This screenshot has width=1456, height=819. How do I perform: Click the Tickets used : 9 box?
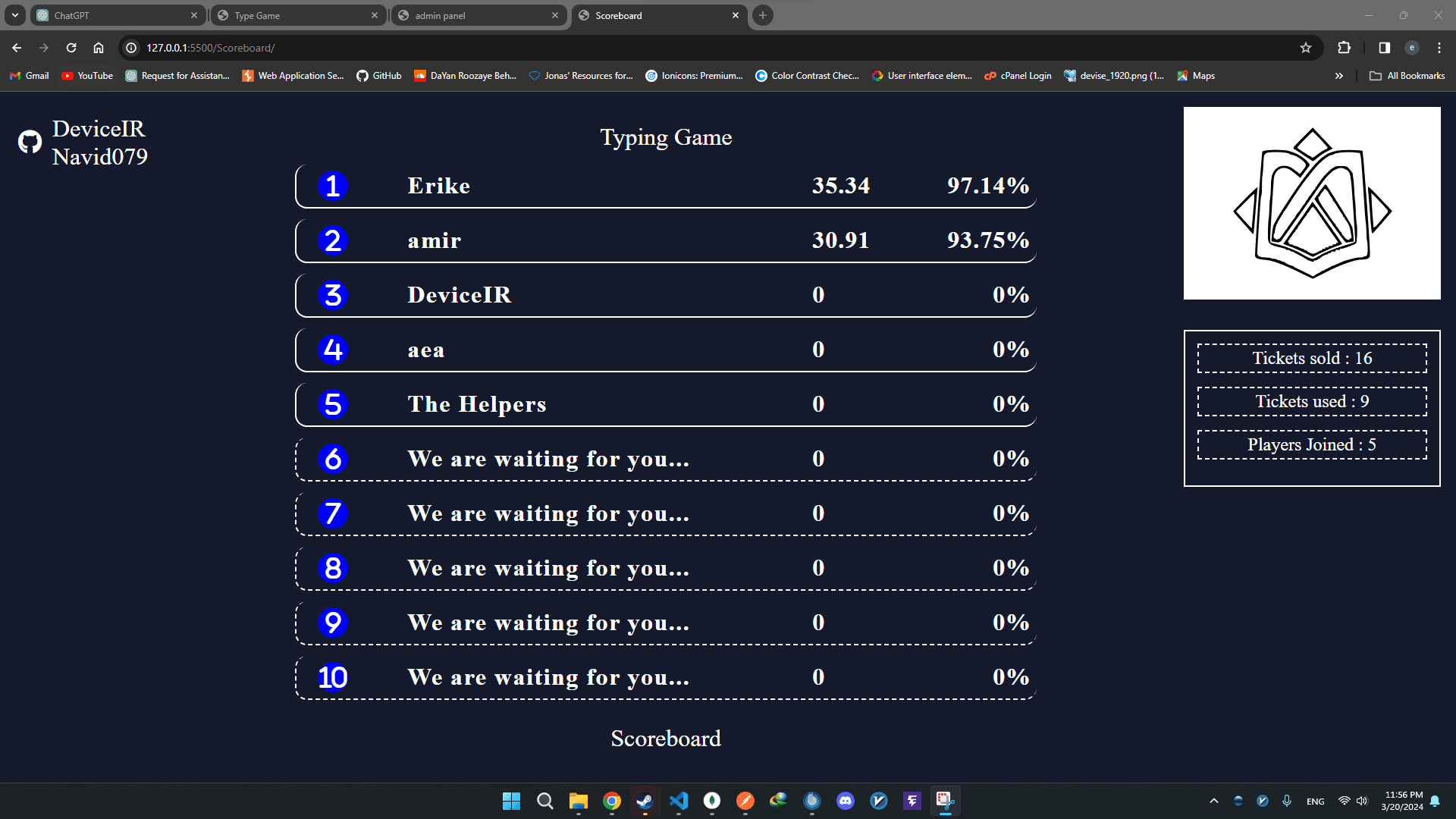point(1312,402)
